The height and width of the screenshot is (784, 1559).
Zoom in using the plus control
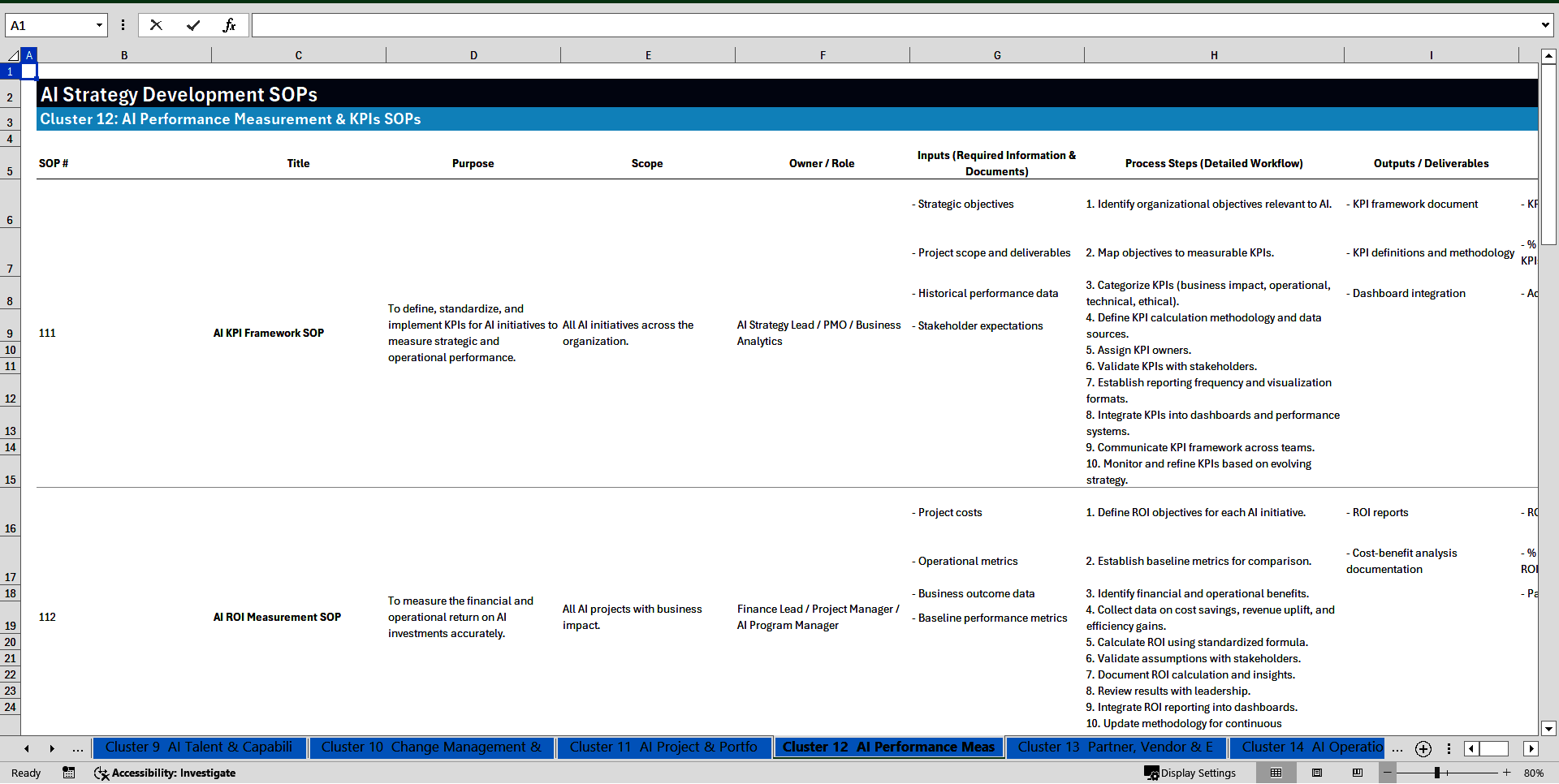point(1506,773)
